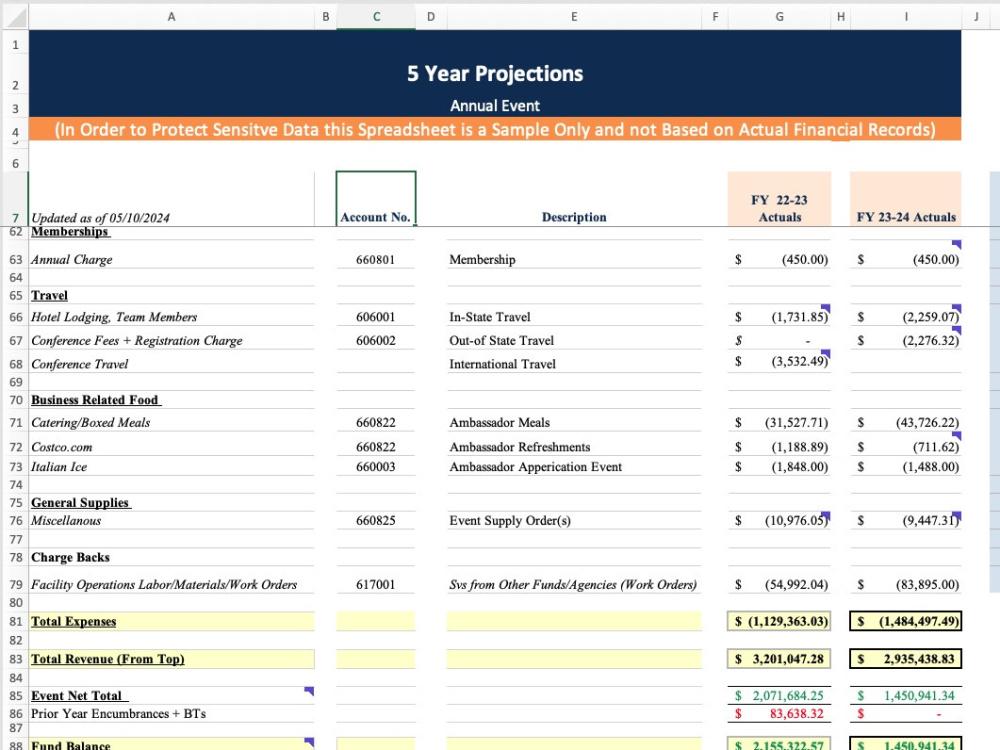
Task: Click account number 606002
Action: coord(376,341)
